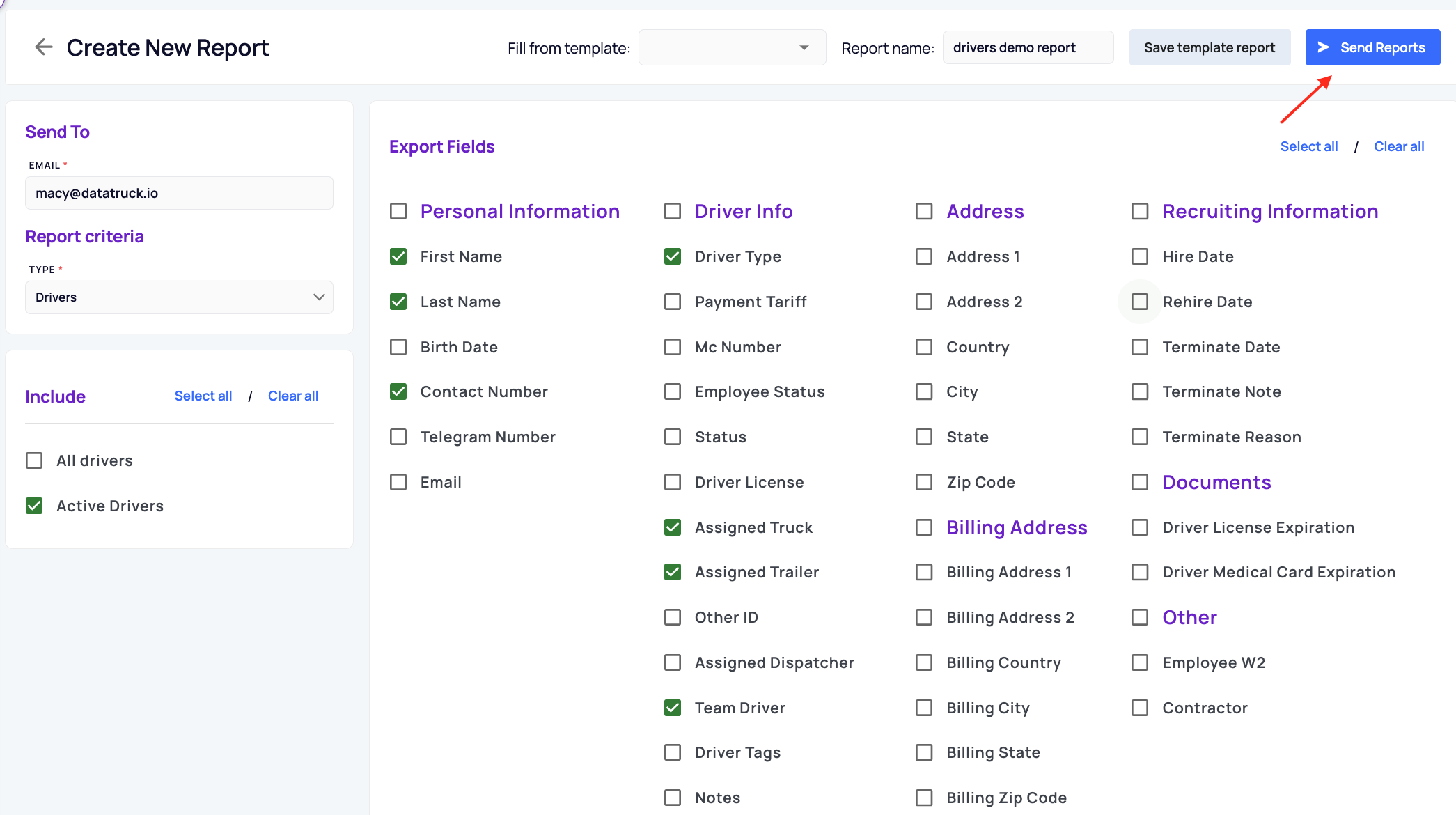This screenshot has height=815, width=1456.
Task: Uncheck the Contact Number checkbox
Action: [x=398, y=391]
